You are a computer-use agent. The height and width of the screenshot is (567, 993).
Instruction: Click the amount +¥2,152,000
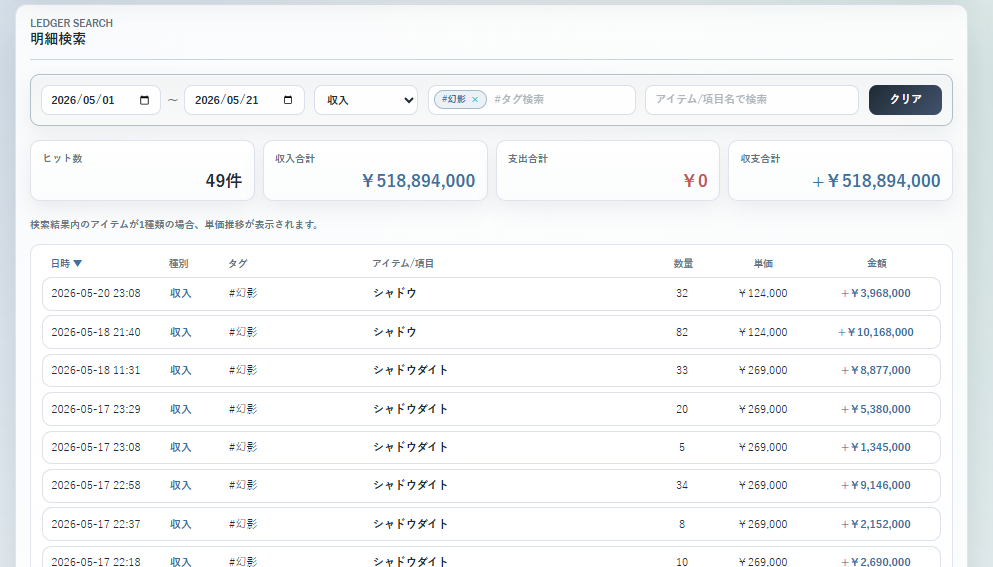[876, 524]
